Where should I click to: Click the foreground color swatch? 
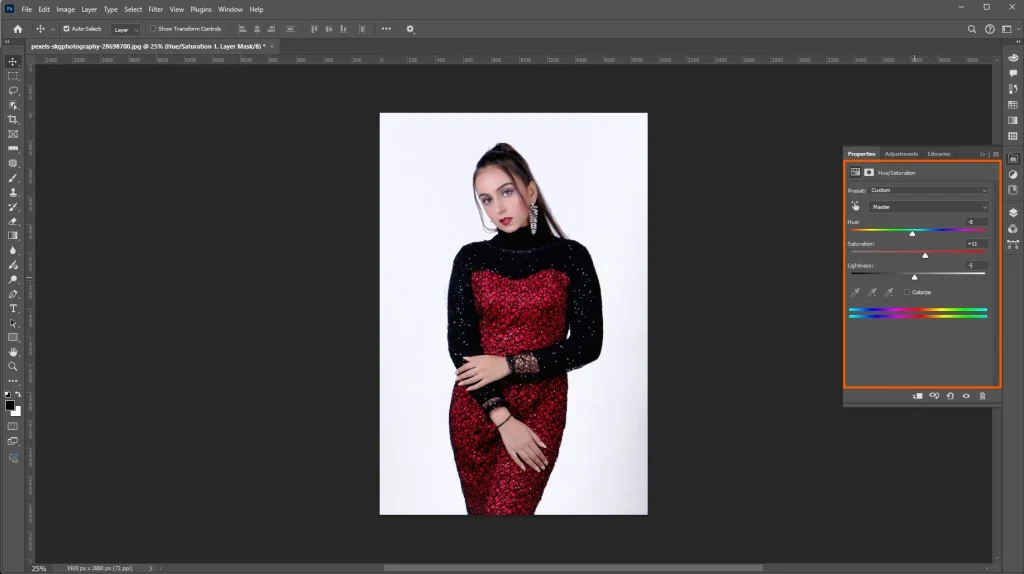(x=10, y=406)
